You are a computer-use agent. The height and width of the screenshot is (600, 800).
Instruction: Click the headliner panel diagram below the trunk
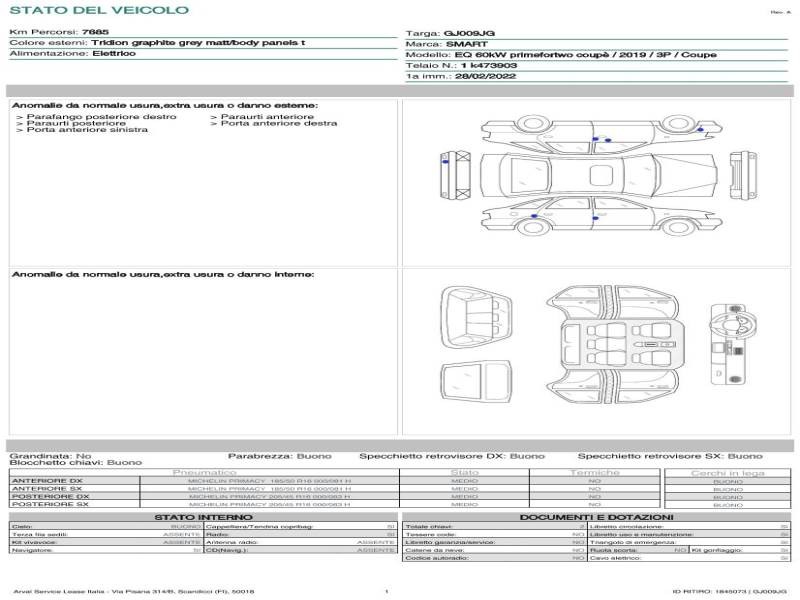pos(476,382)
